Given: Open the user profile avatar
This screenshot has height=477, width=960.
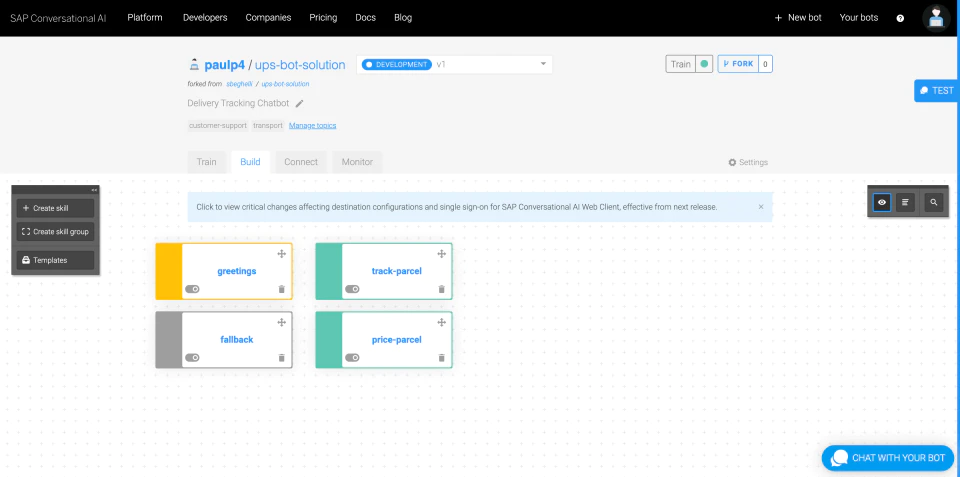Looking at the screenshot, I should coord(936,18).
